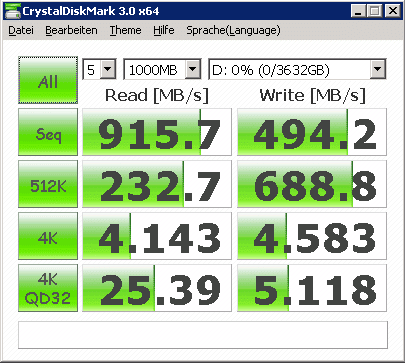Screen dimensions: 405x364
Task: Start the 512K benchmark test
Action: (48, 184)
